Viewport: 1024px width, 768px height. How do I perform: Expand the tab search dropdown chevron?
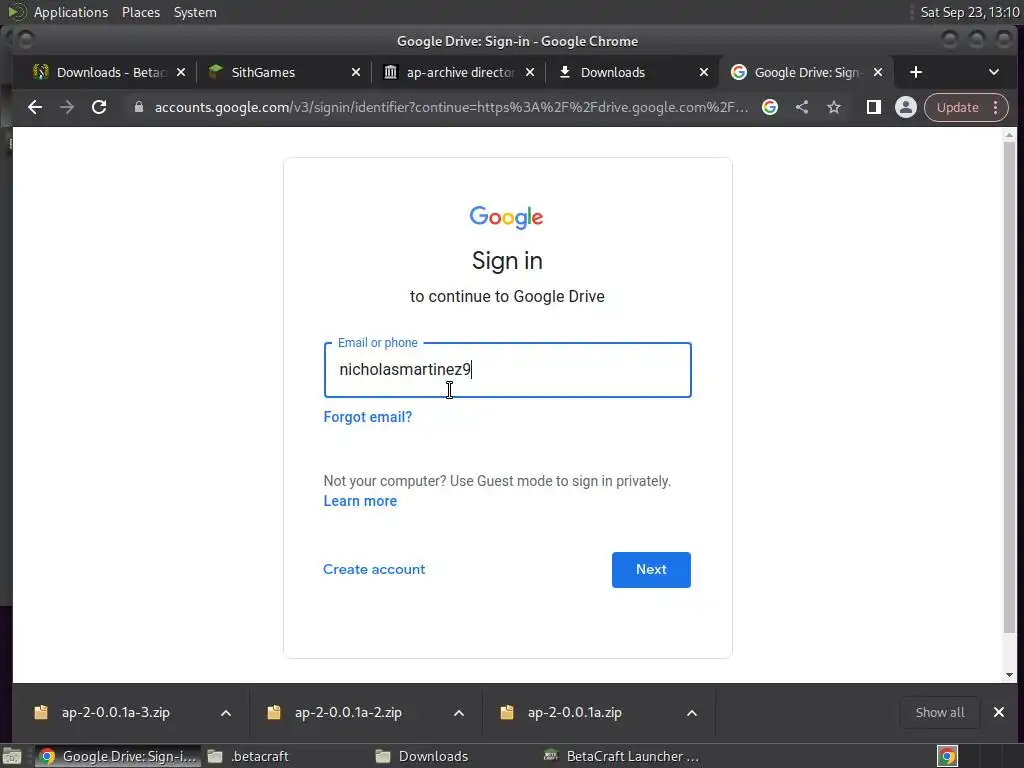coord(994,72)
